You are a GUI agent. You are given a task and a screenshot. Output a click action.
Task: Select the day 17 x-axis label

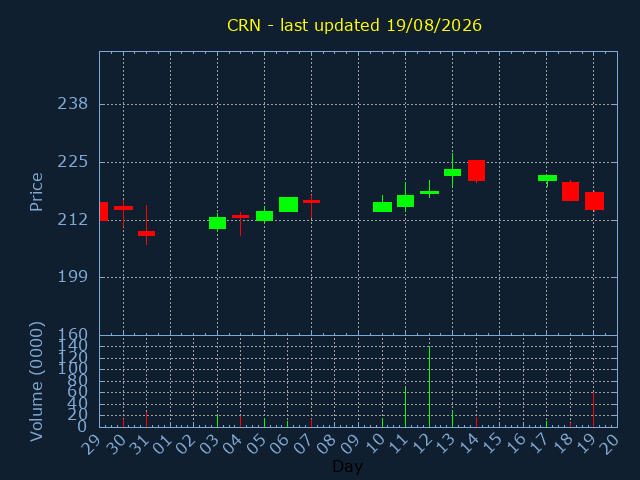pyautogui.click(x=540, y=443)
